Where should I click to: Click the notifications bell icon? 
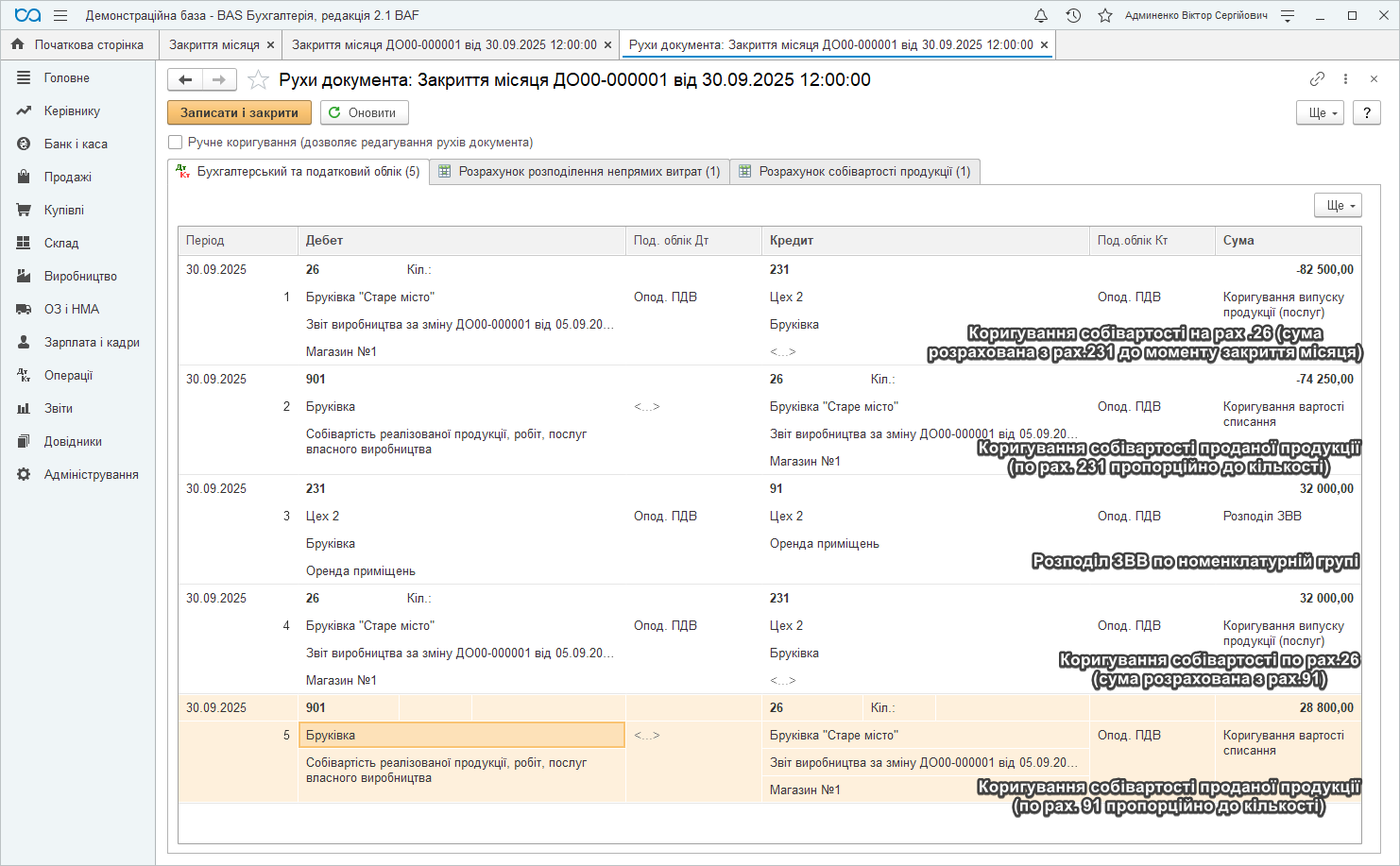coord(1041,16)
